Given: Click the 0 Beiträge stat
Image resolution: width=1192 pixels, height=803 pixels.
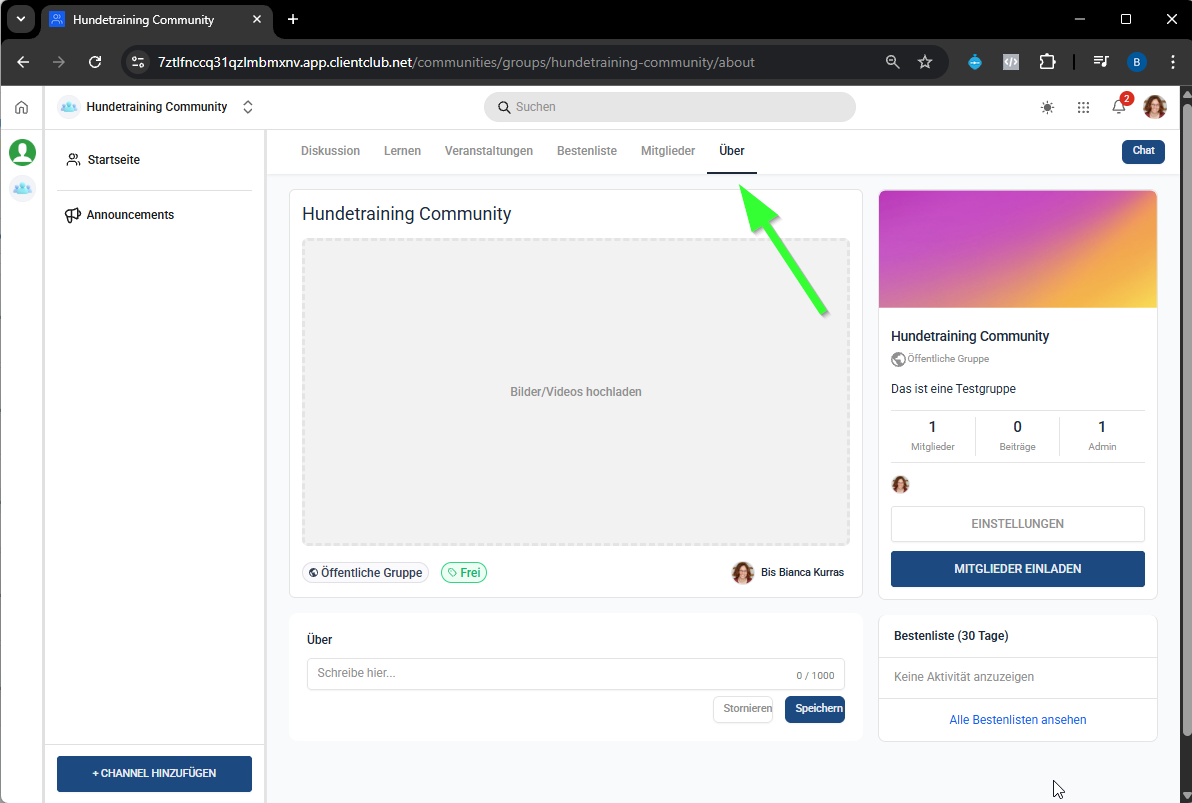Looking at the screenshot, I should click(1017, 436).
